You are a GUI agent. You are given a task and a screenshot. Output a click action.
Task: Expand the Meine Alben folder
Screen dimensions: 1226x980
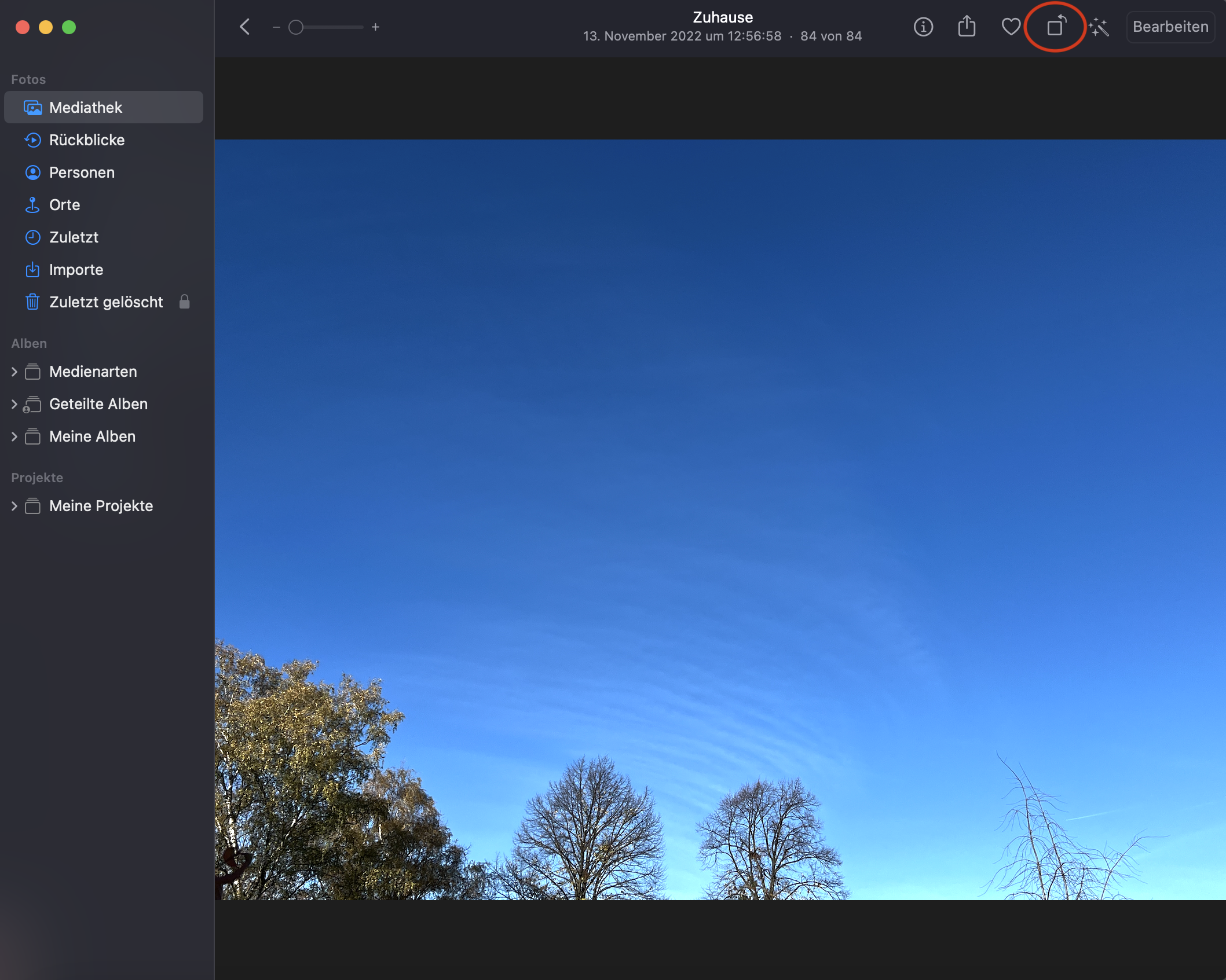point(14,436)
